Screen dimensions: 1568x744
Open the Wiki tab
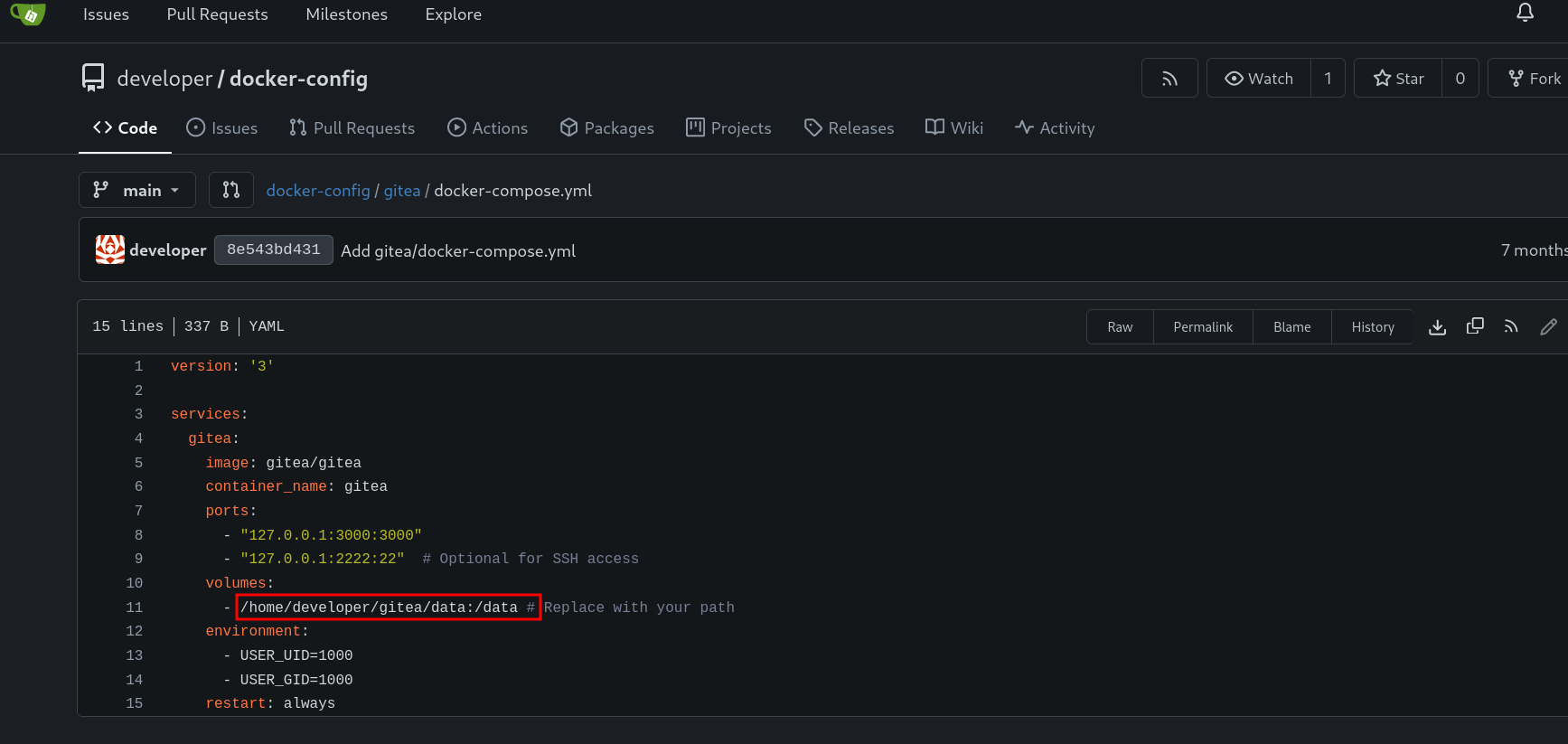tap(954, 128)
